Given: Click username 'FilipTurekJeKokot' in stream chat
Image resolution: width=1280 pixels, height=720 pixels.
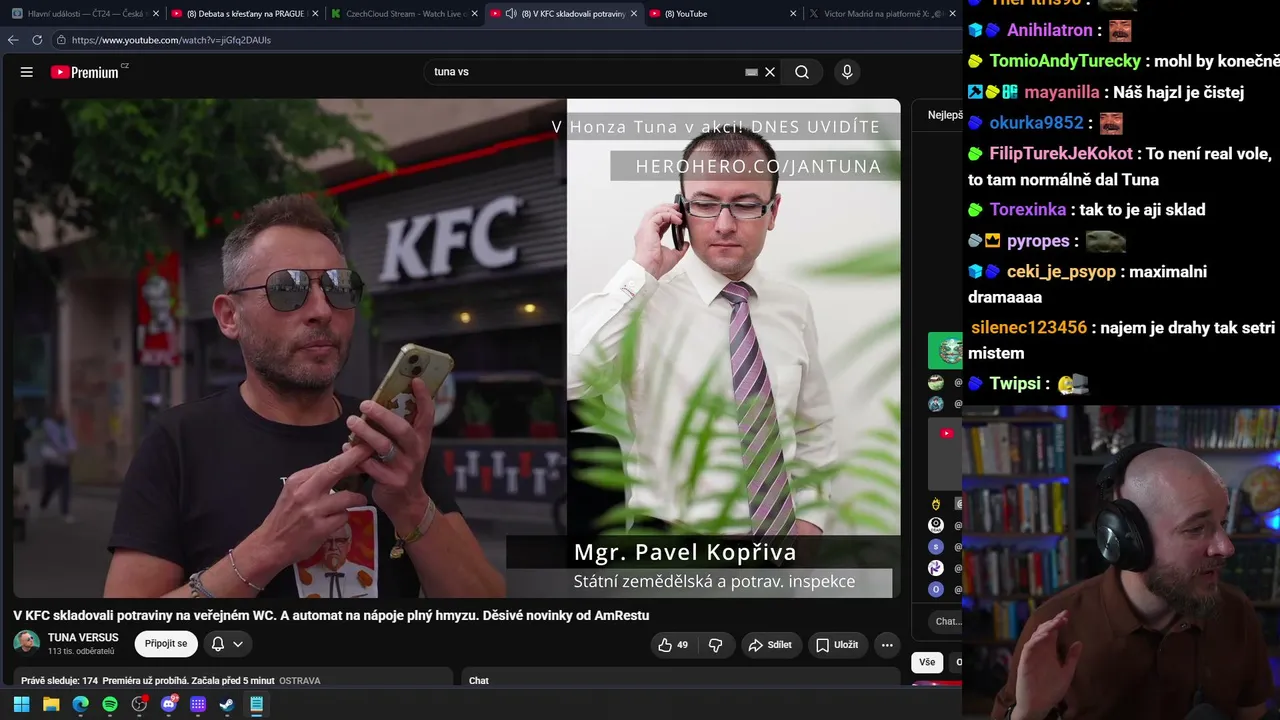Looking at the screenshot, I should 1061,154.
